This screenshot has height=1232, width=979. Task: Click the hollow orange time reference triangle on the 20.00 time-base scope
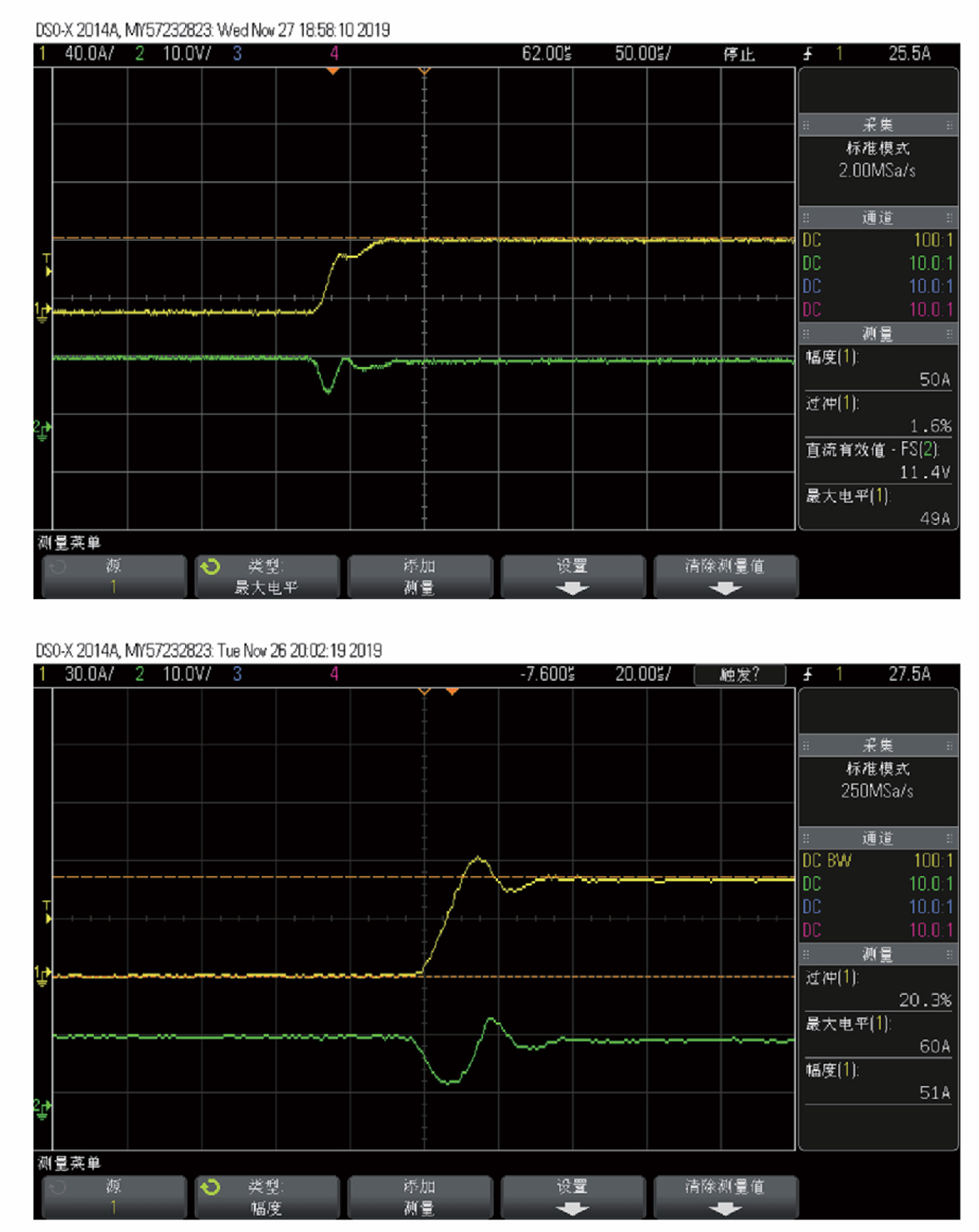coord(424,692)
